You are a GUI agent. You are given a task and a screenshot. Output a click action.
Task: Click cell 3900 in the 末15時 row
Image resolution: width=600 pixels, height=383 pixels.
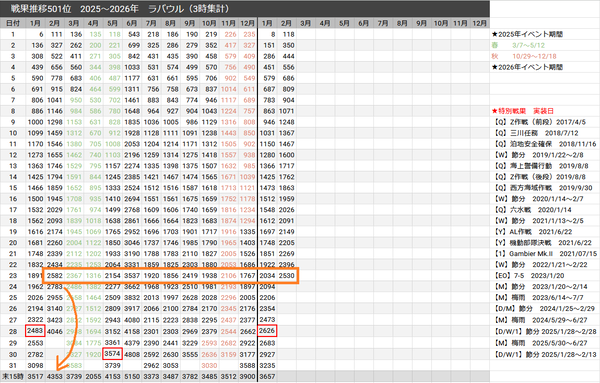(248, 376)
